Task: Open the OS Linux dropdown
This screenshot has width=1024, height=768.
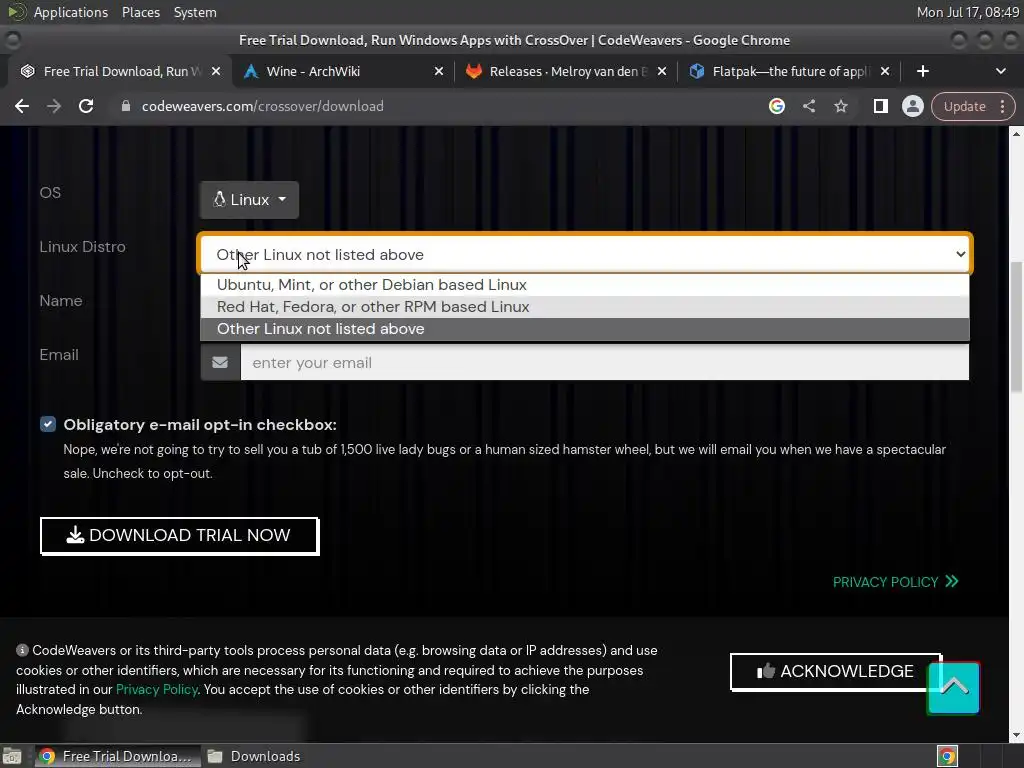Action: [x=249, y=200]
